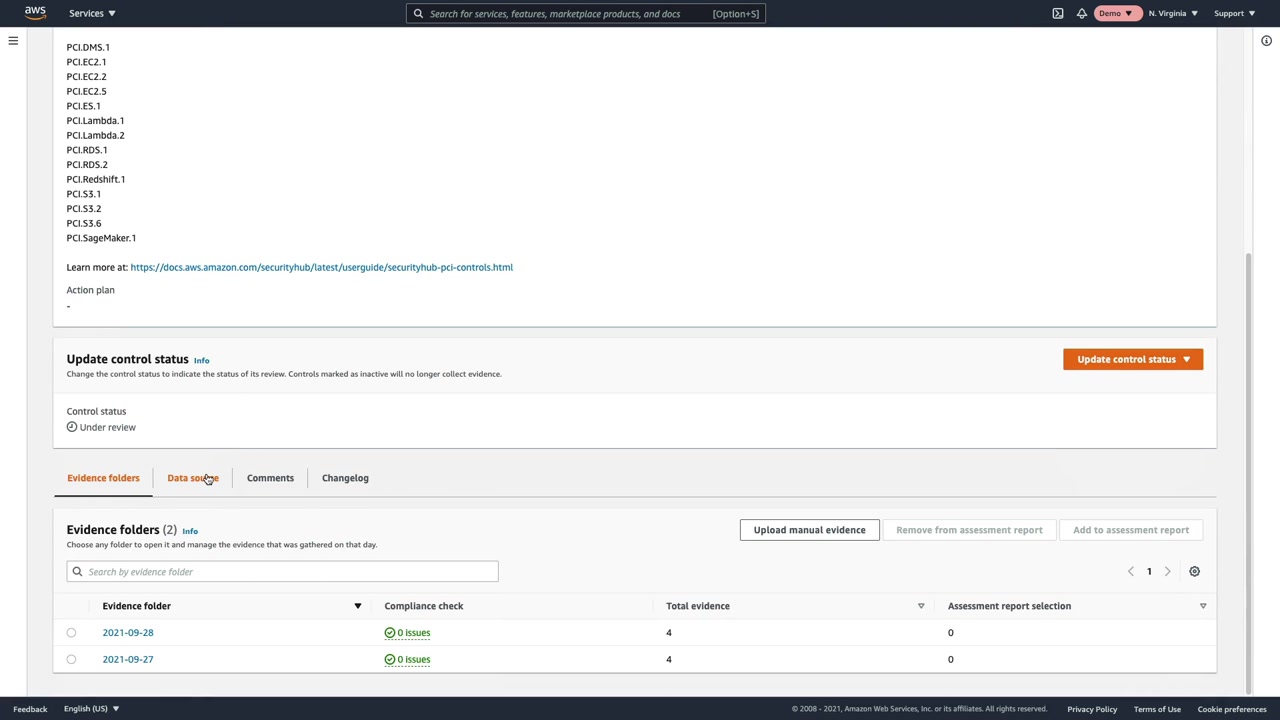
Task: Click the PCI.S3.6 list entry
Action: pos(84,223)
